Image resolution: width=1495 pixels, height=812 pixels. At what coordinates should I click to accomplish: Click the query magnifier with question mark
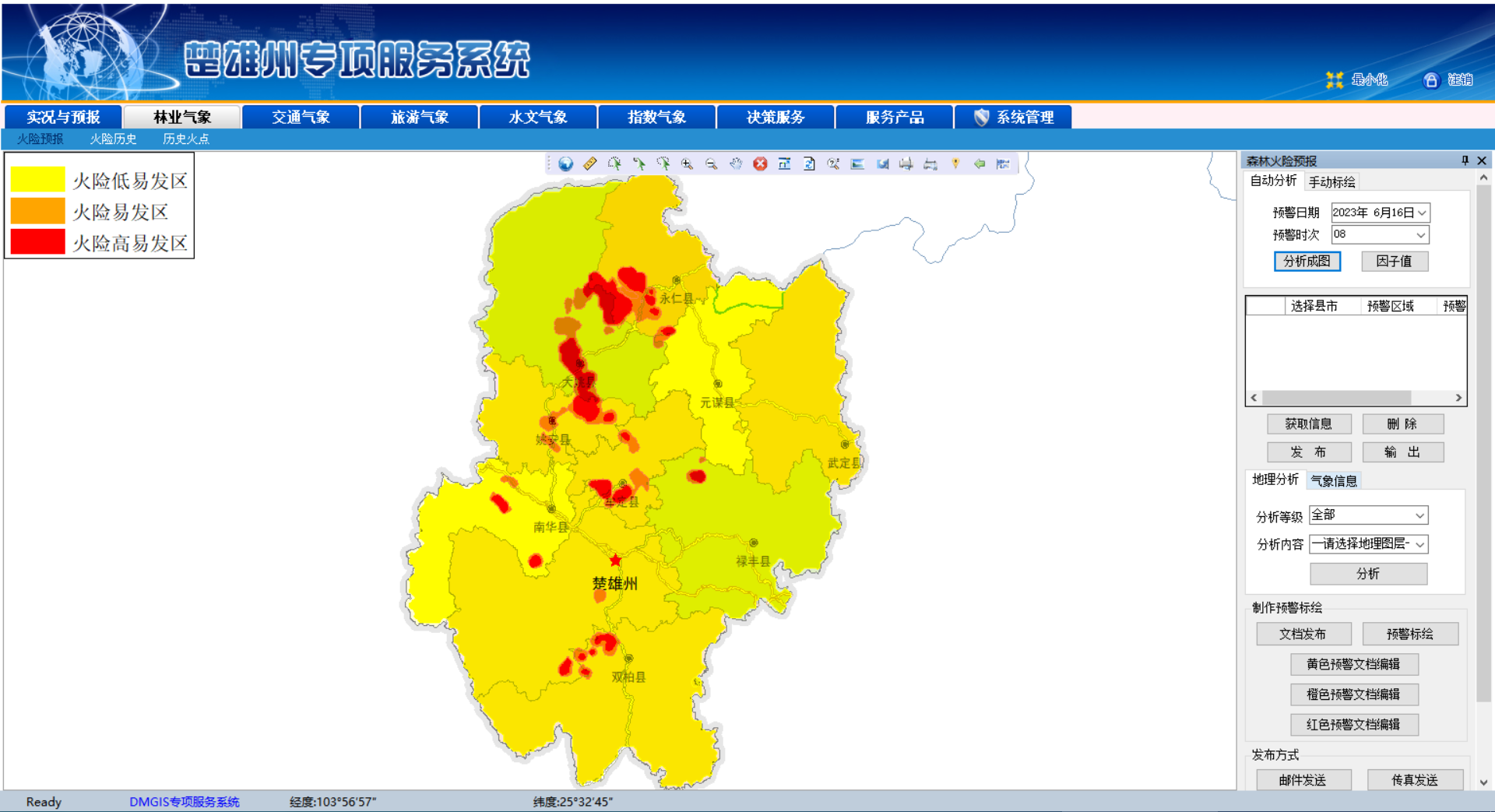(833, 163)
